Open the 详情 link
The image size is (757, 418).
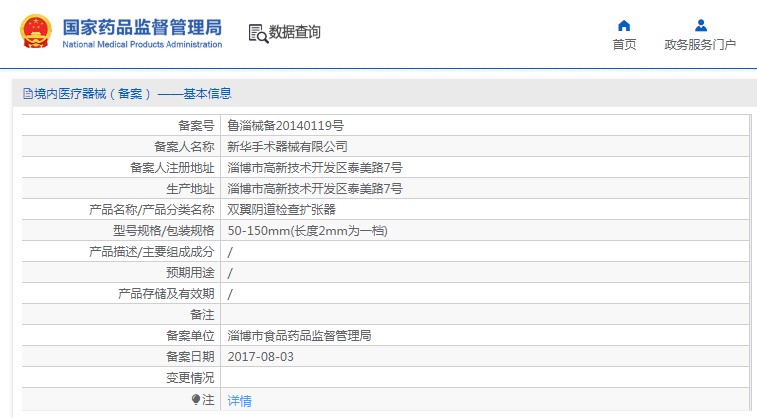click(239, 401)
